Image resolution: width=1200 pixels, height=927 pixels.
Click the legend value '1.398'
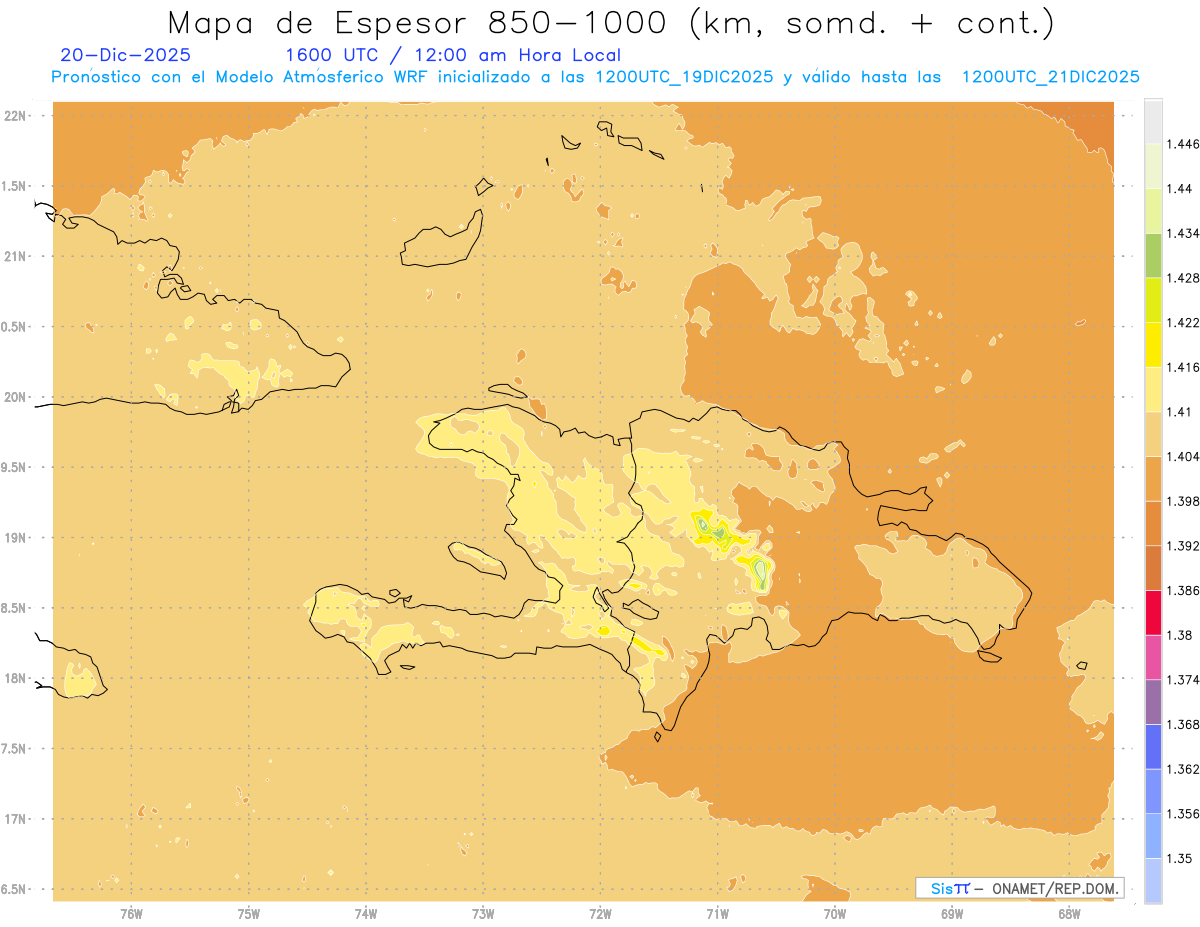pyautogui.click(x=1184, y=501)
